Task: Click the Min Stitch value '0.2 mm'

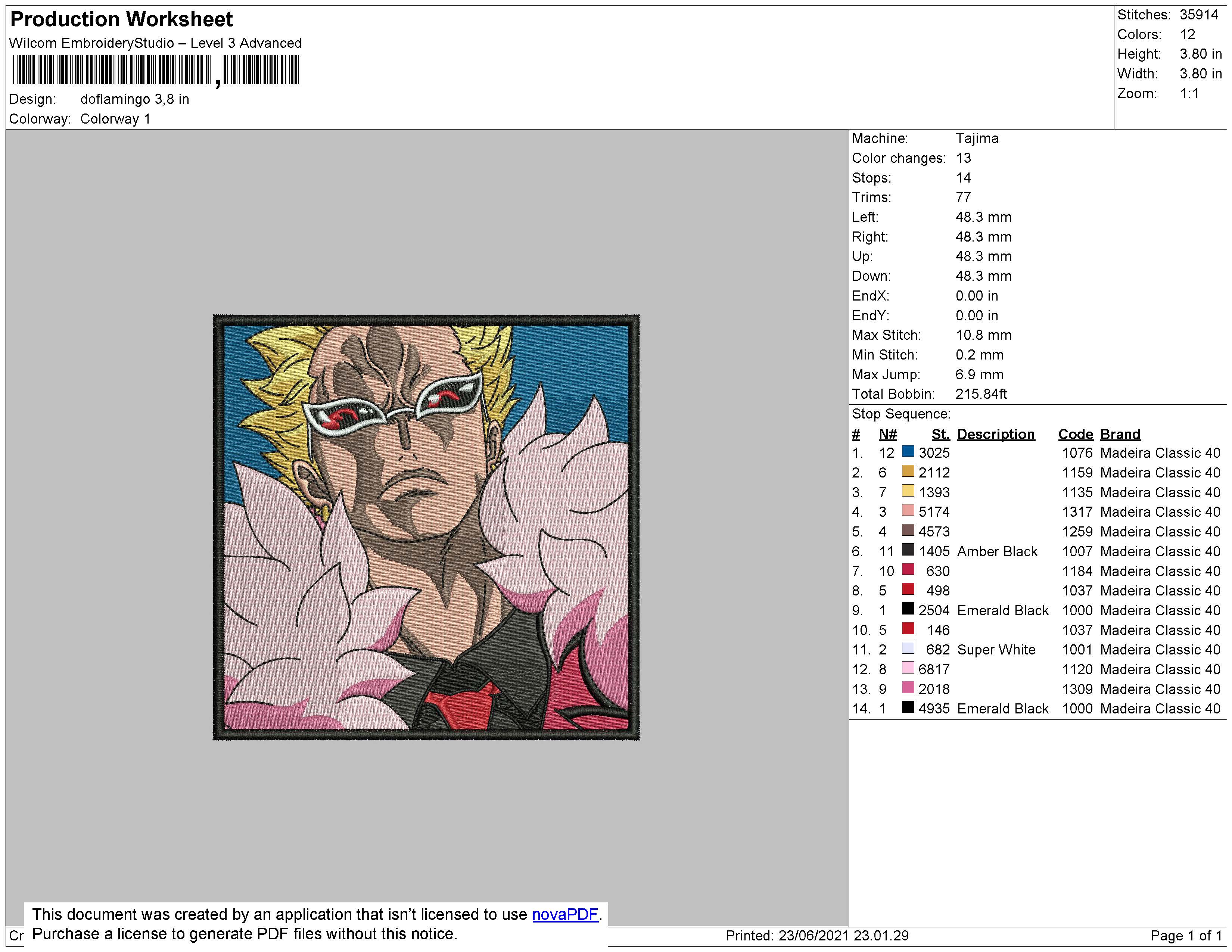Action: tap(979, 355)
